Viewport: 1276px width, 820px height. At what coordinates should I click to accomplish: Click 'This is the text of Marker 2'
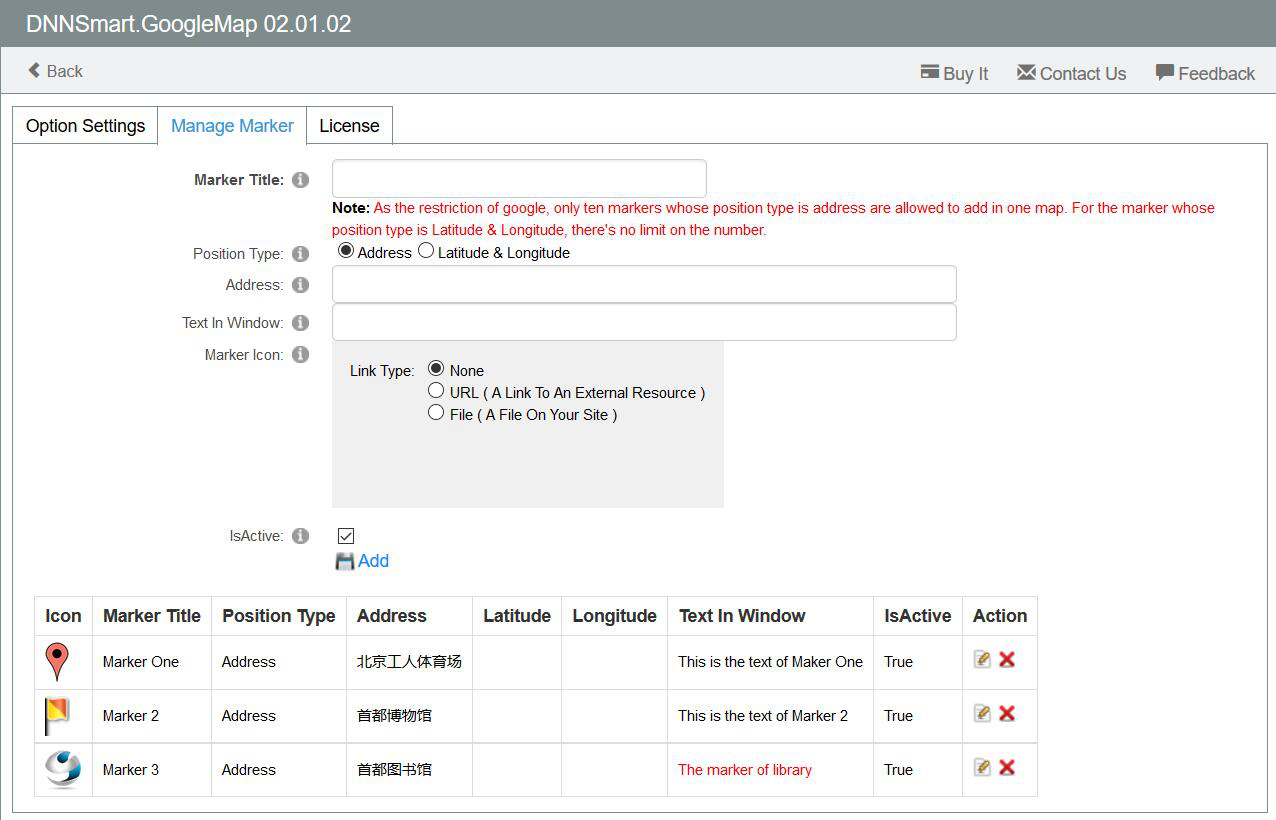[x=763, y=716]
